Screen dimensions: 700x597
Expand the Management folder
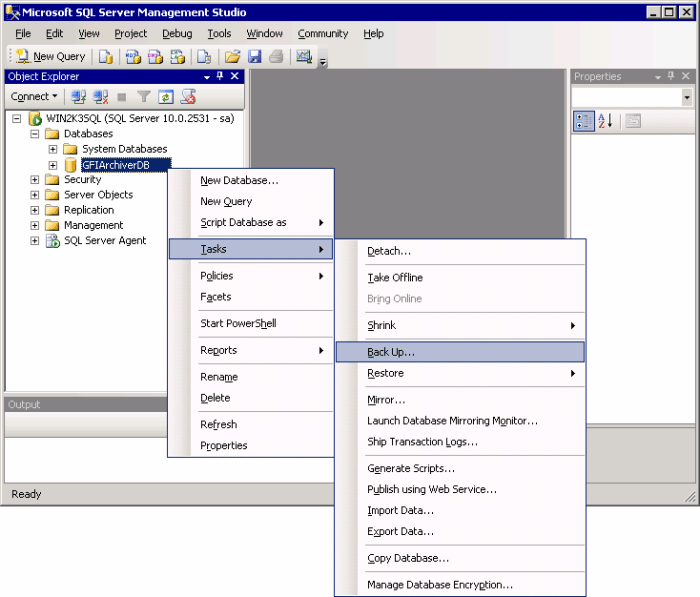pyautogui.click(x=34, y=225)
